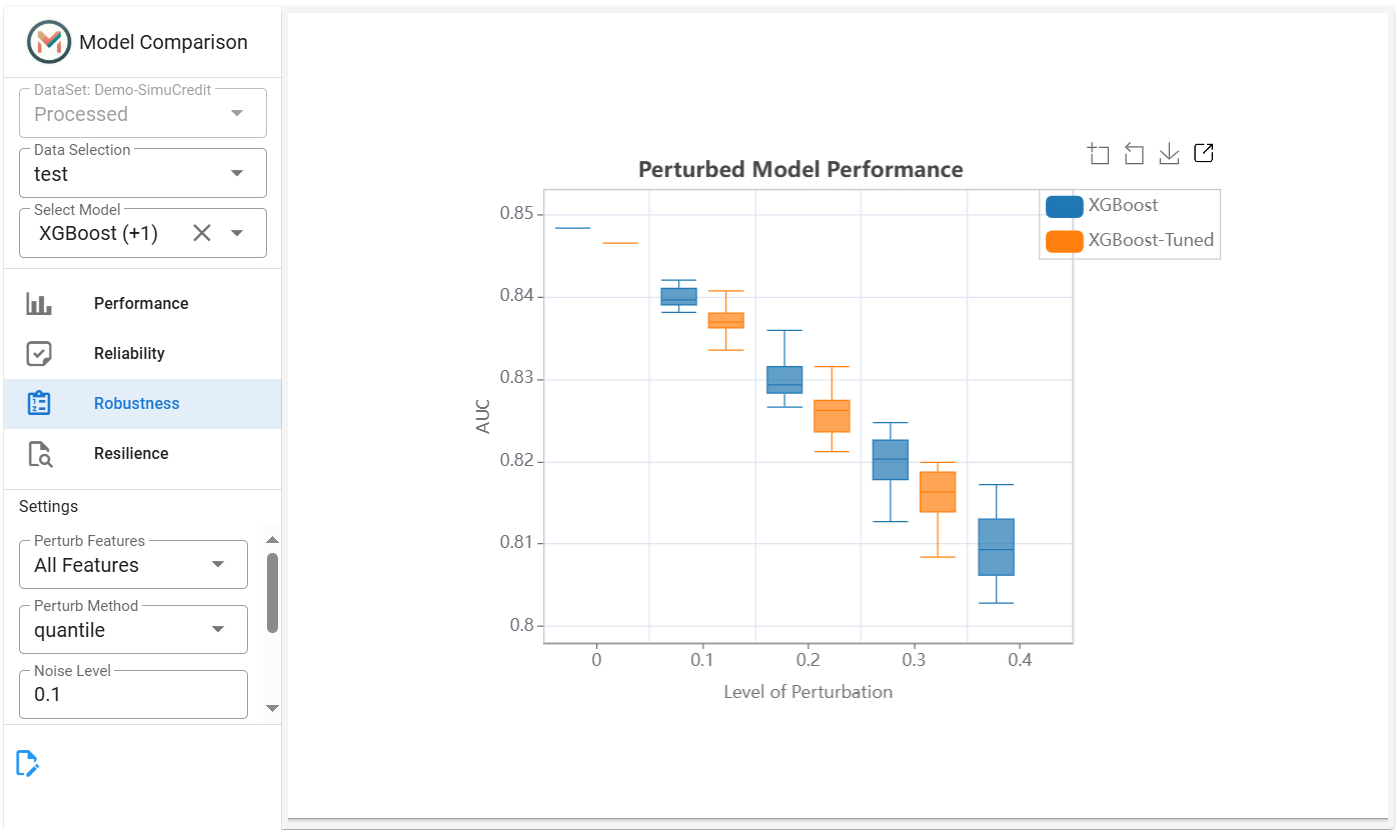Image resolution: width=1397 pixels, height=834 pixels.
Task: Toggle XGBoost-Tuned series in legend
Action: point(1130,241)
